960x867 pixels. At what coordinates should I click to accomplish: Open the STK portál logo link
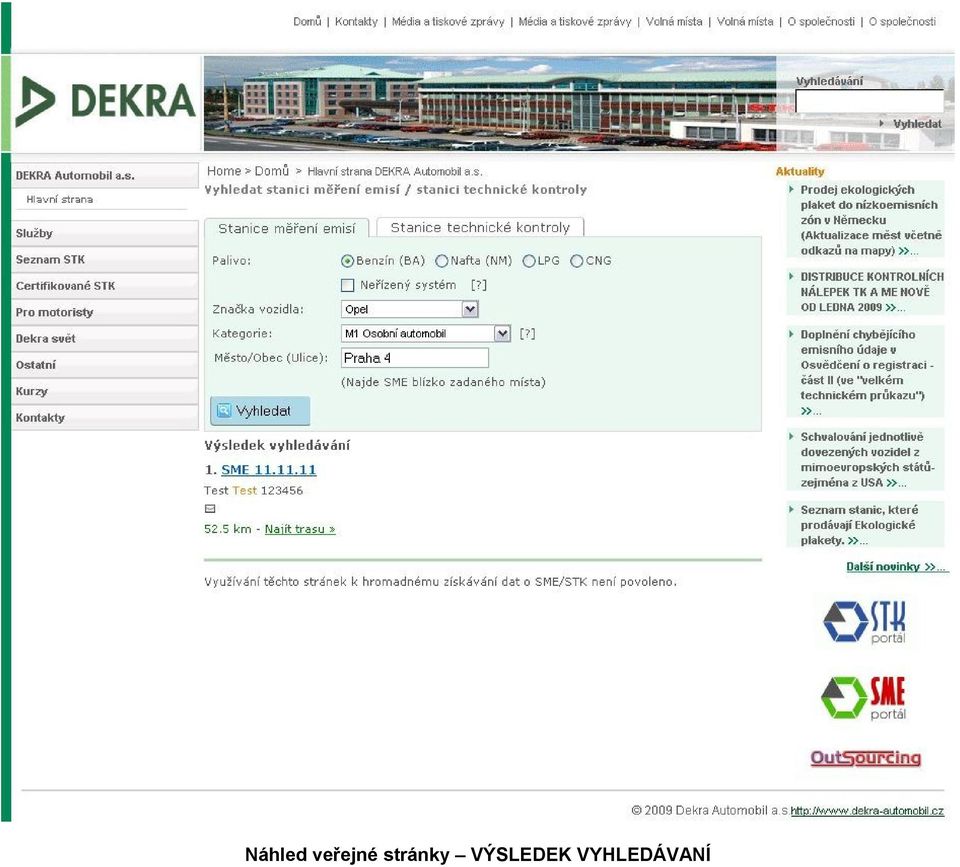(864, 623)
